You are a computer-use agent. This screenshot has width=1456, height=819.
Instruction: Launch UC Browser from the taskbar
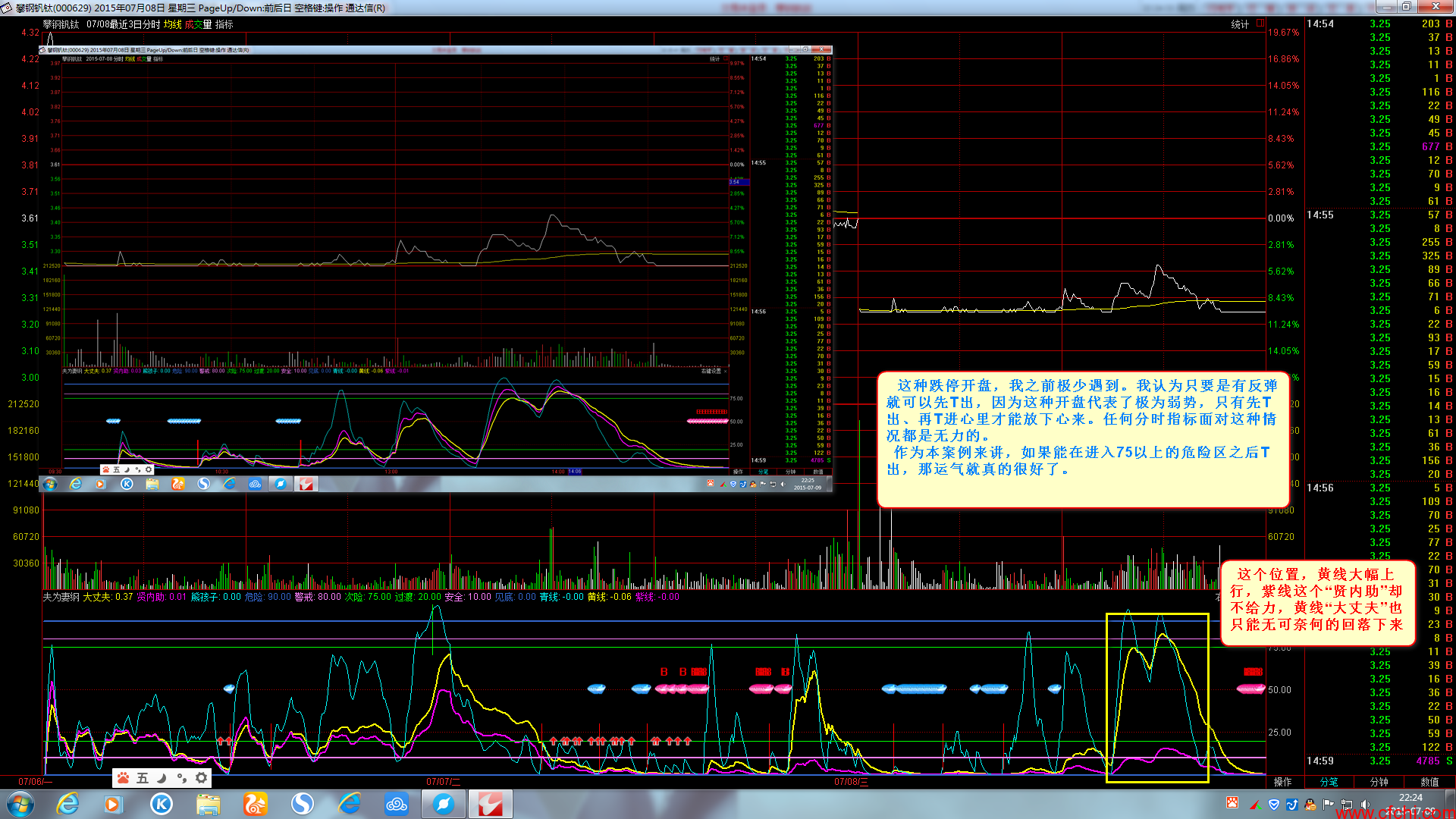click(255, 804)
